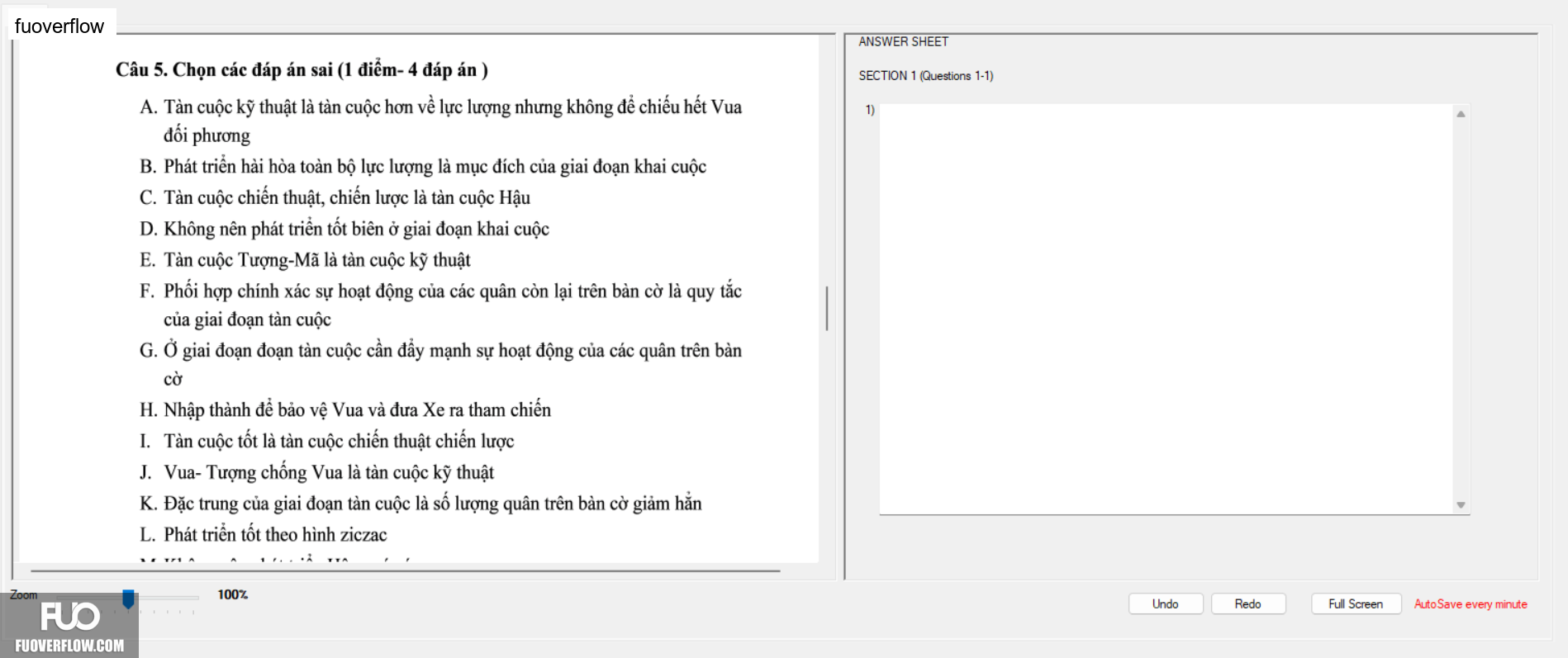Click the question number '1)' label
This screenshot has width=1568, height=658.
click(x=870, y=110)
